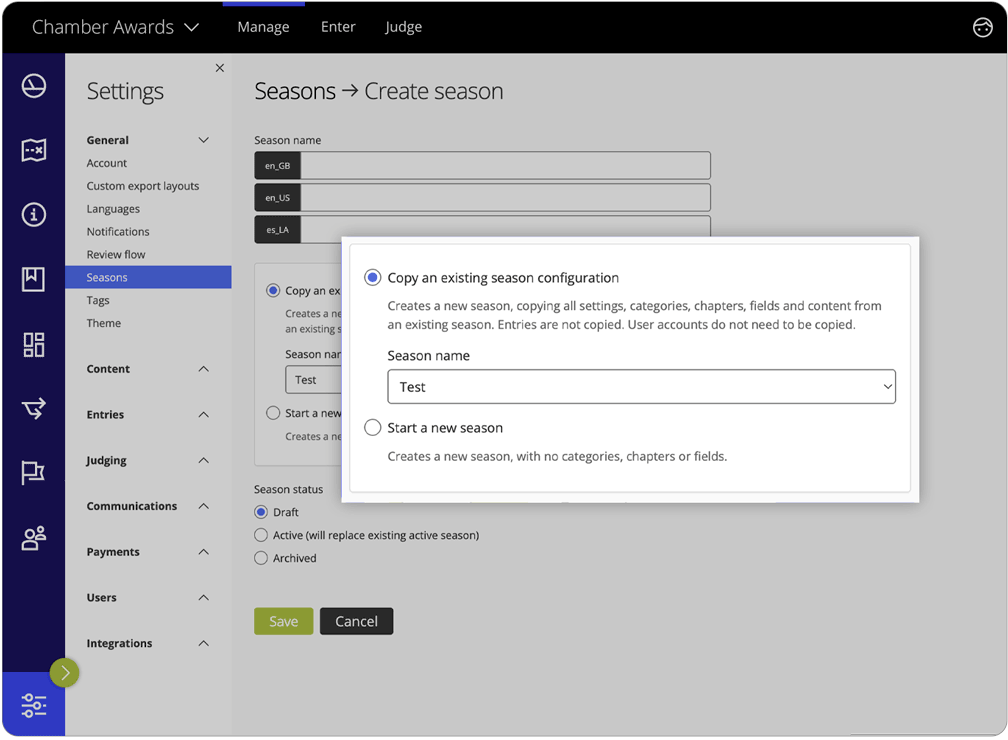The width and height of the screenshot is (1008, 740).
Task: Select the flag icon in the sidebar
Action: pyautogui.click(x=33, y=472)
